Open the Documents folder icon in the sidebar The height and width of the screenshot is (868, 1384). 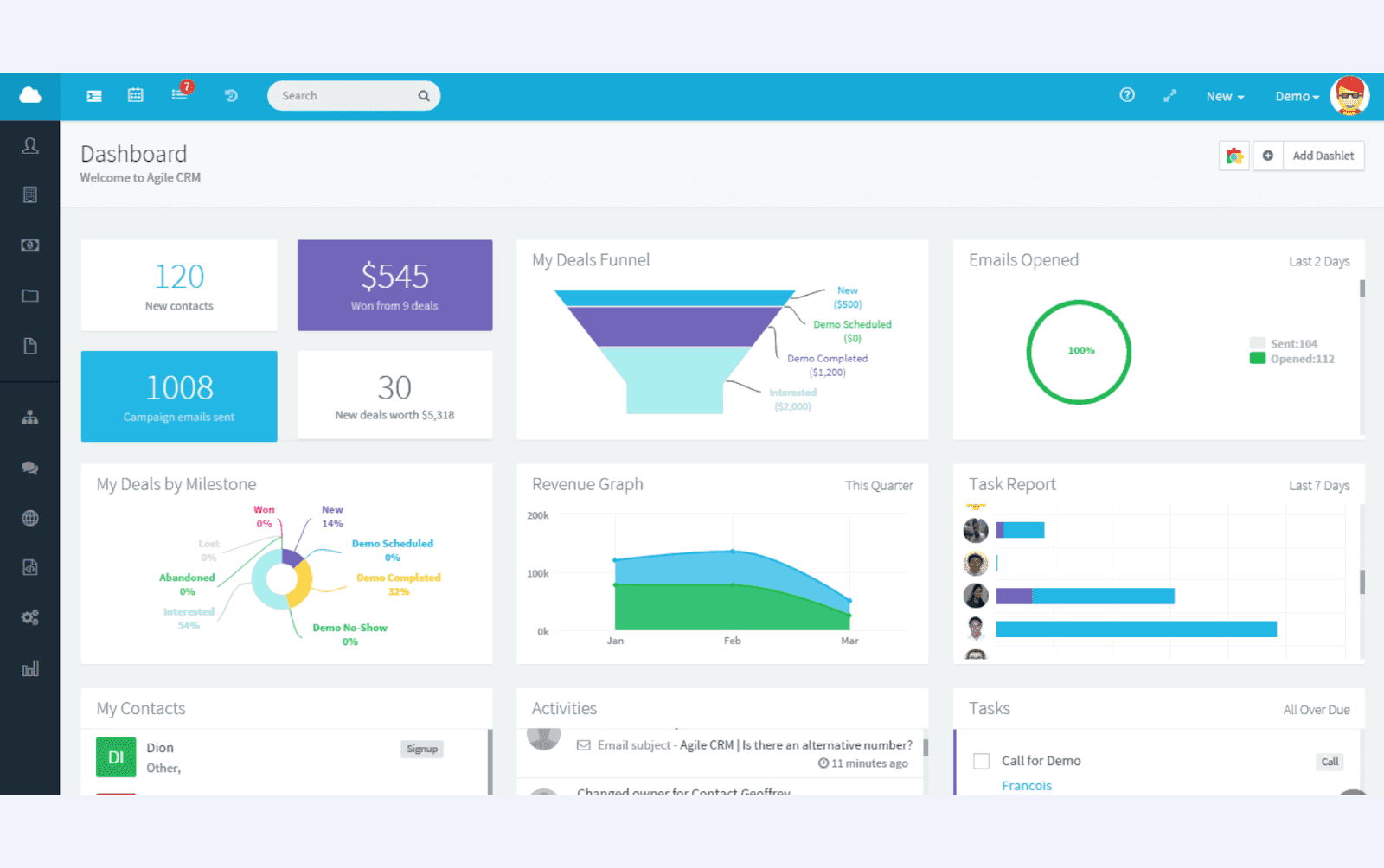(30, 295)
